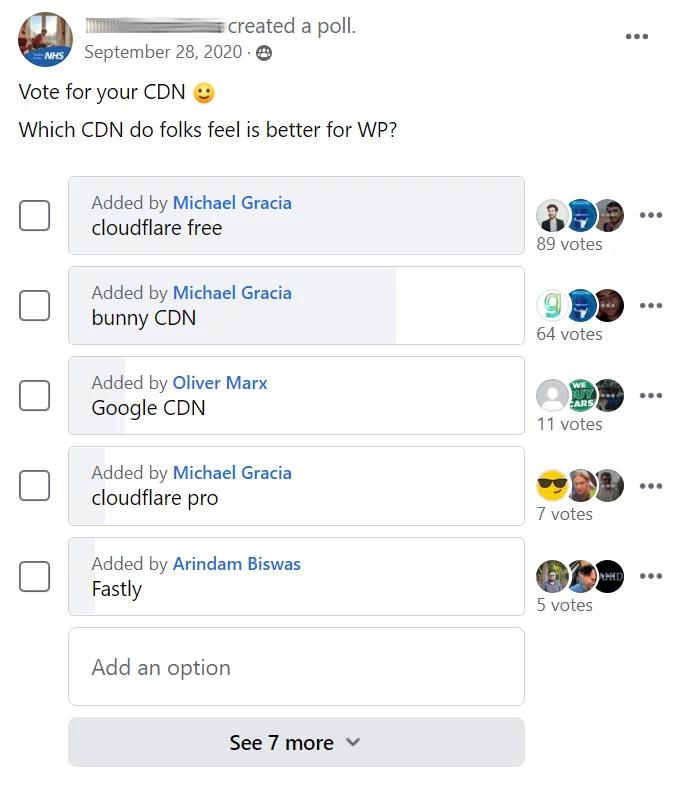Click the poll author's NHS profile picture

tap(45, 40)
